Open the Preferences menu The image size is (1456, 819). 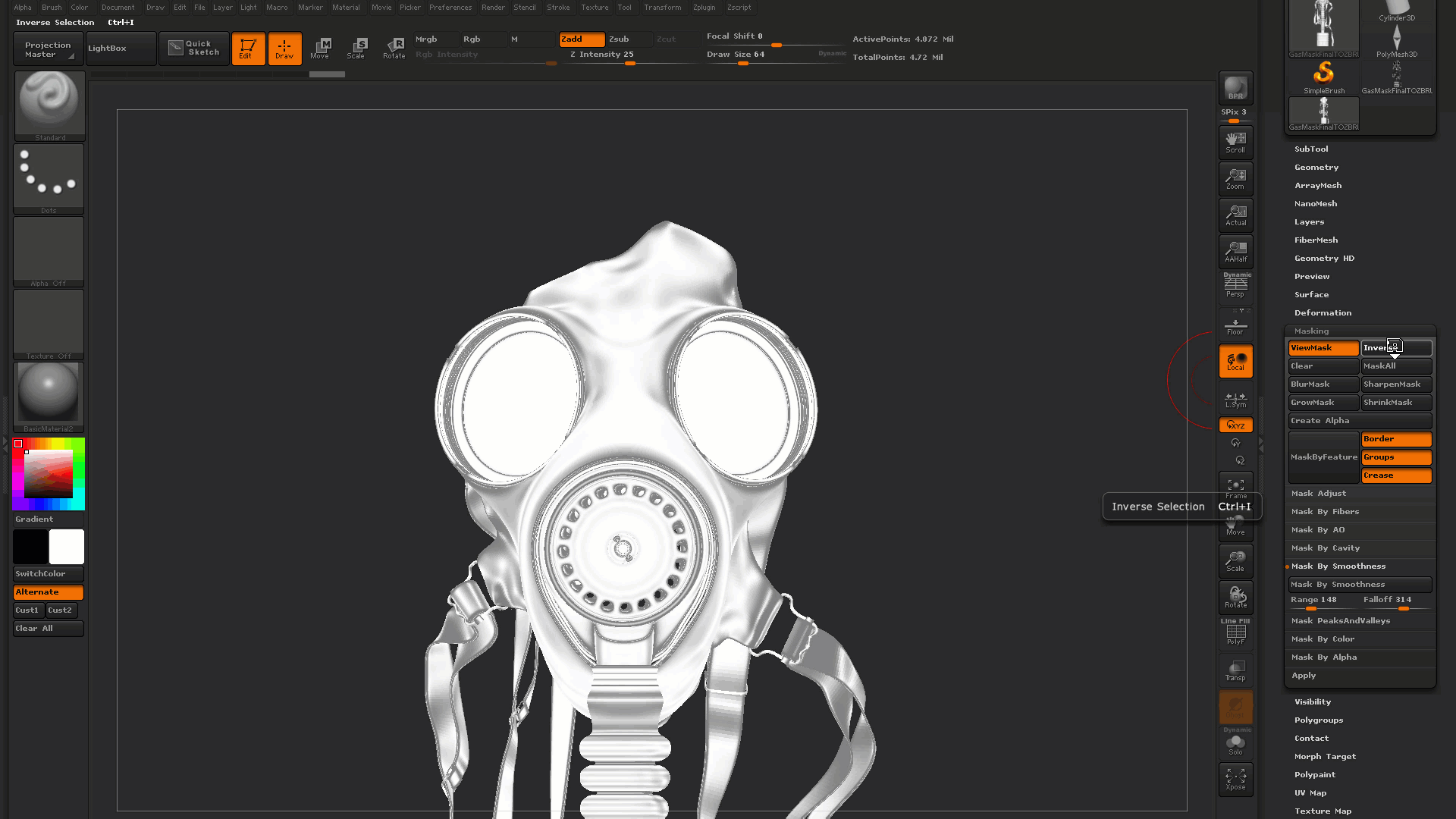[450, 8]
